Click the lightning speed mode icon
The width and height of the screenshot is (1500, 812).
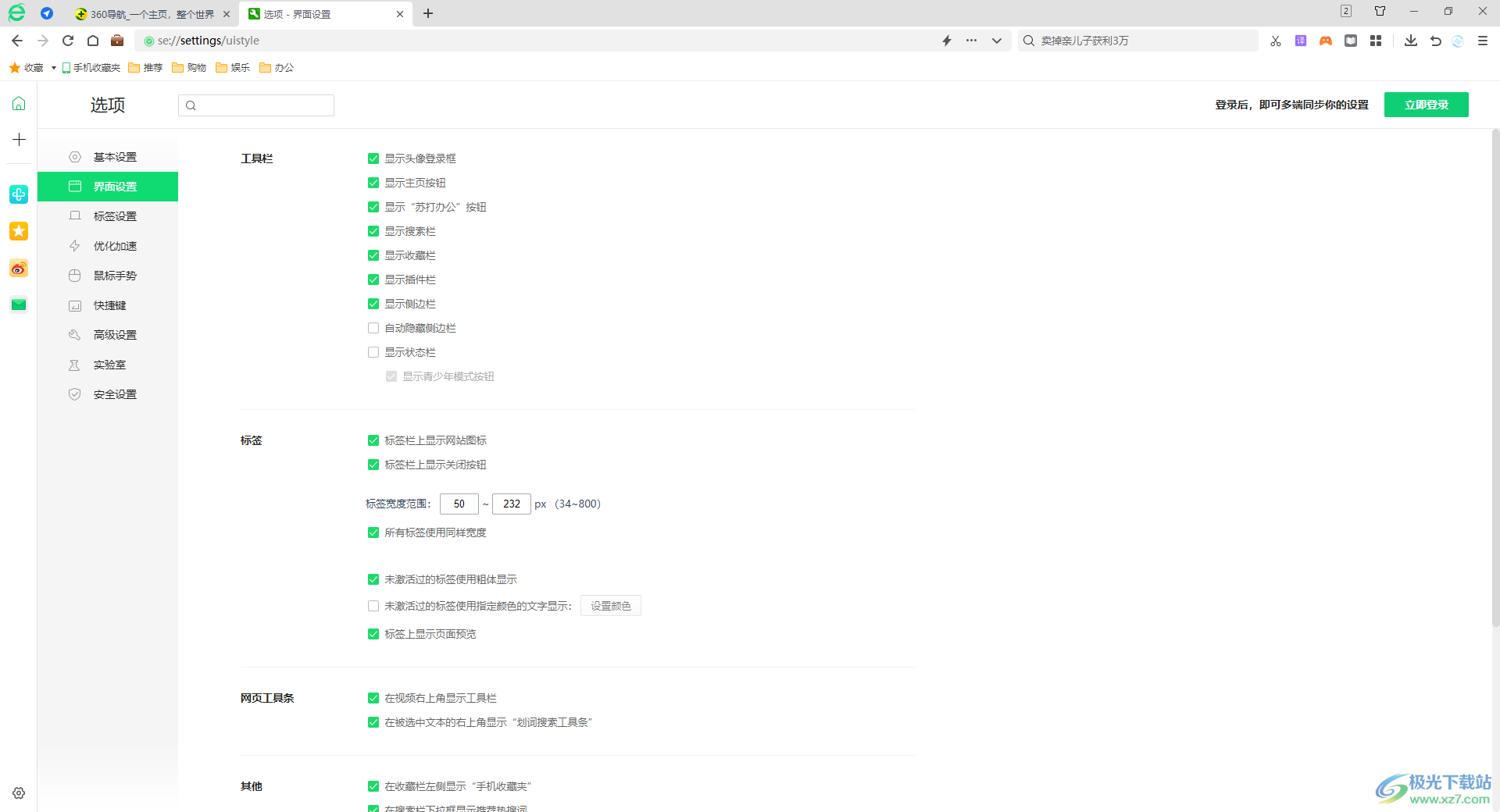click(947, 41)
